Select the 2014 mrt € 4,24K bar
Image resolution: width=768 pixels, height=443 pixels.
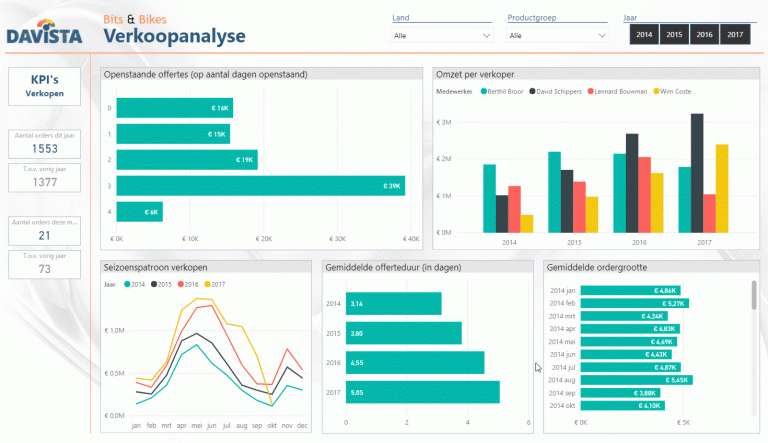coord(624,316)
